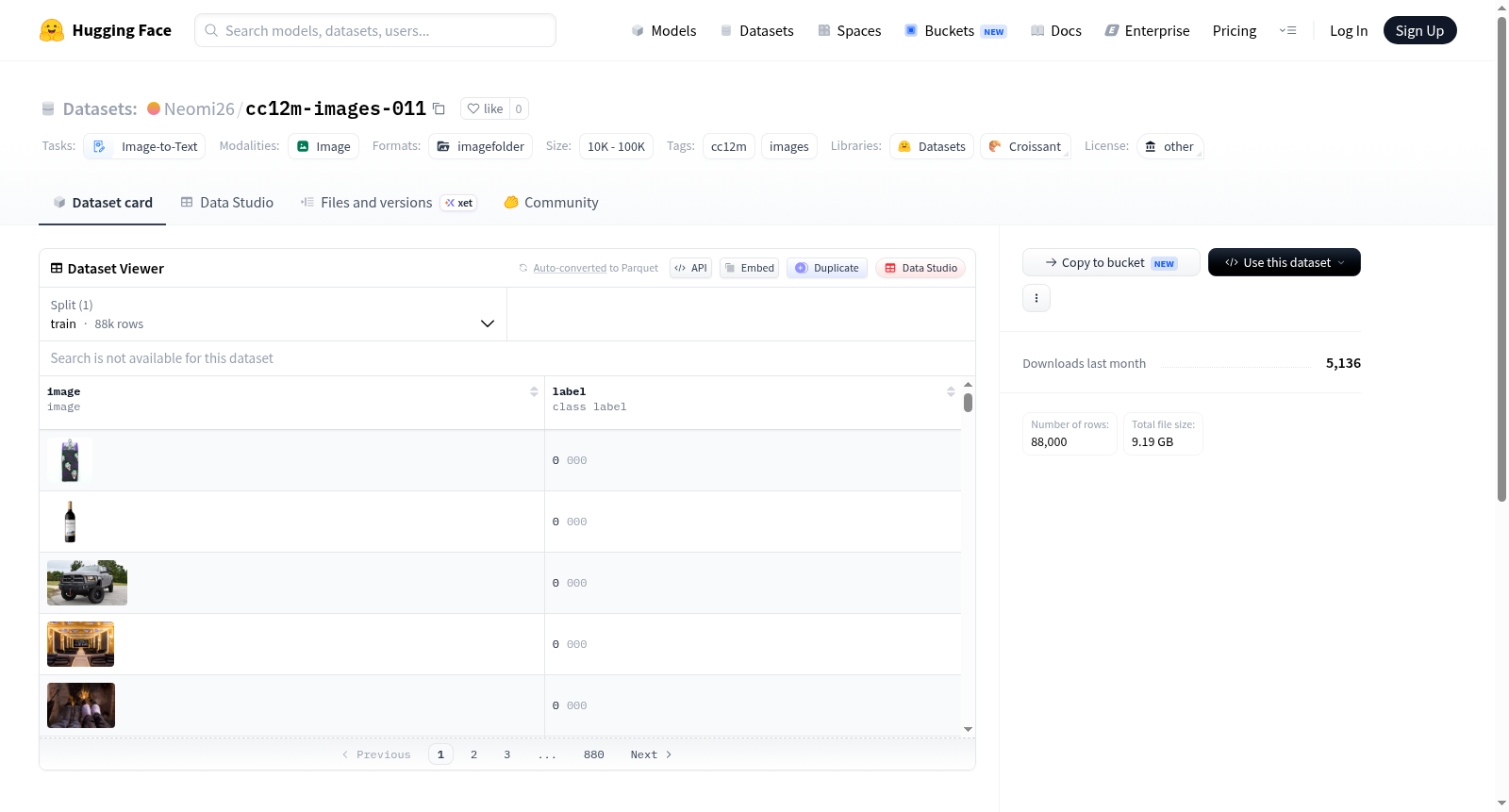Select page 1 in the viewer pagination

pos(440,754)
